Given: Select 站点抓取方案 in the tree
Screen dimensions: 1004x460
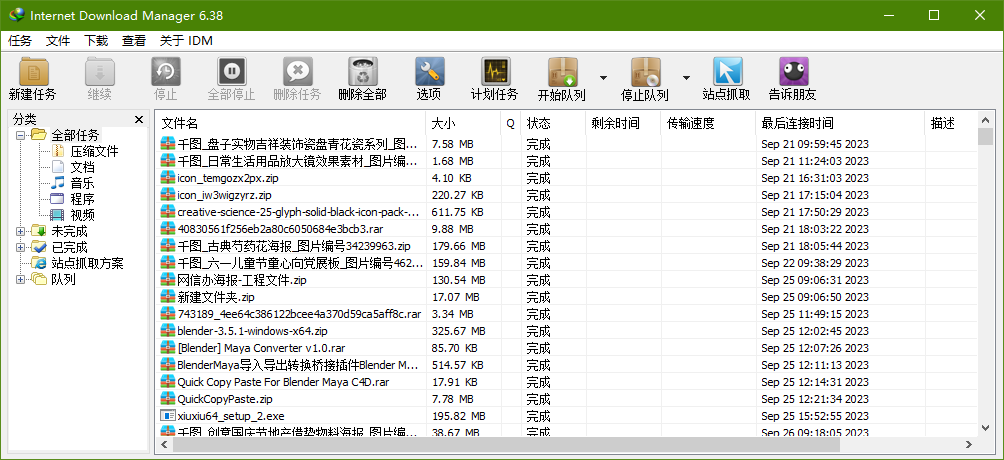Looking at the screenshot, I should (x=88, y=263).
